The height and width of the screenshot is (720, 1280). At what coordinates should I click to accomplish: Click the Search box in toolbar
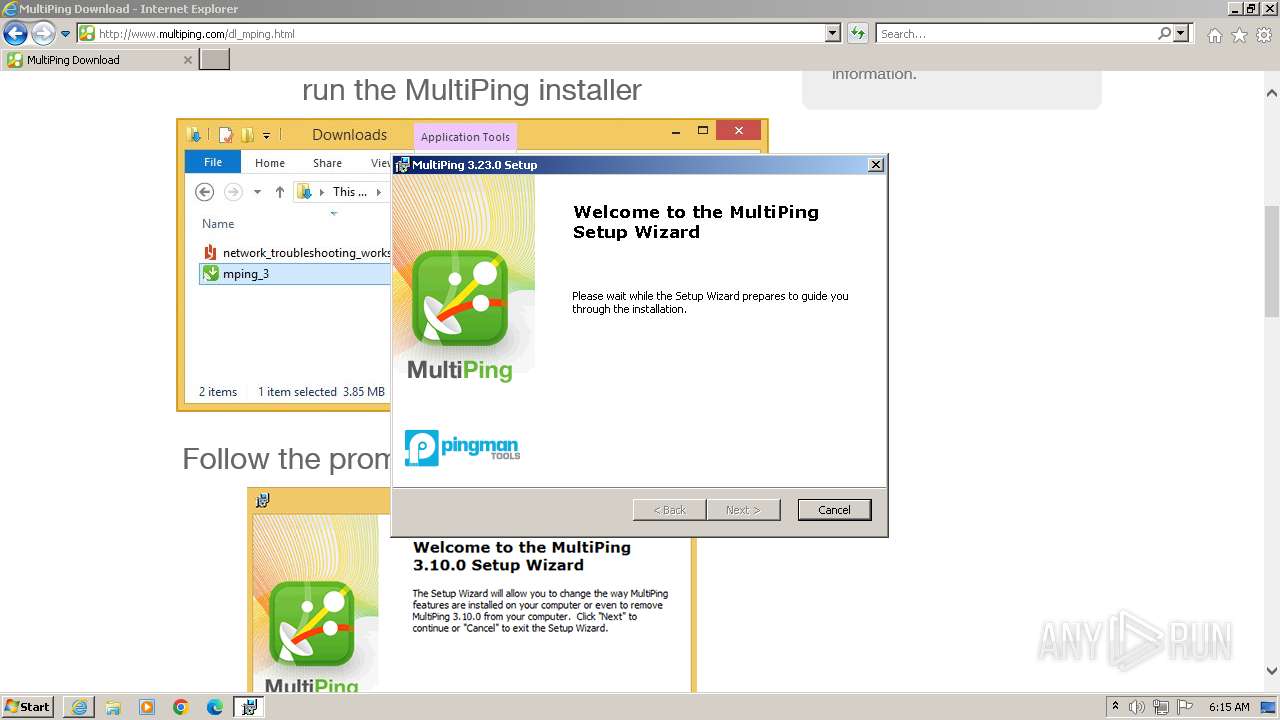pos(1015,34)
